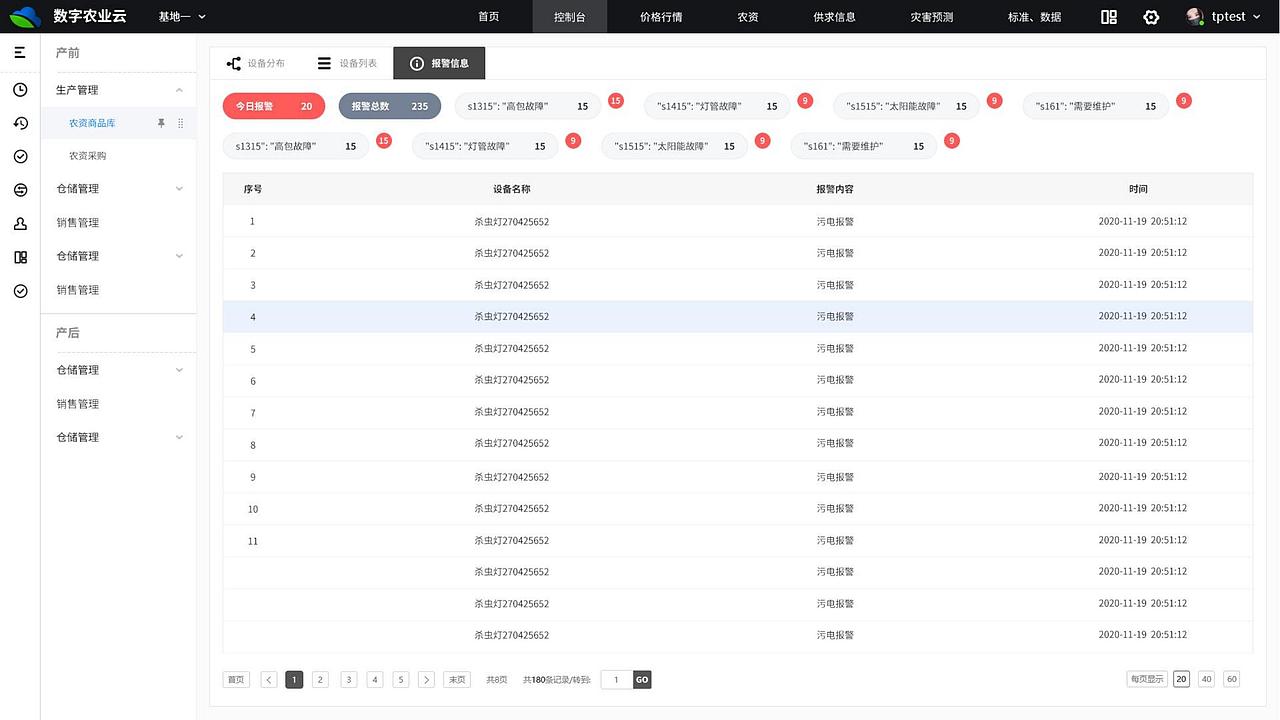
Task: Go to page 3 in pagination
Action: click(x=349, y=680)
